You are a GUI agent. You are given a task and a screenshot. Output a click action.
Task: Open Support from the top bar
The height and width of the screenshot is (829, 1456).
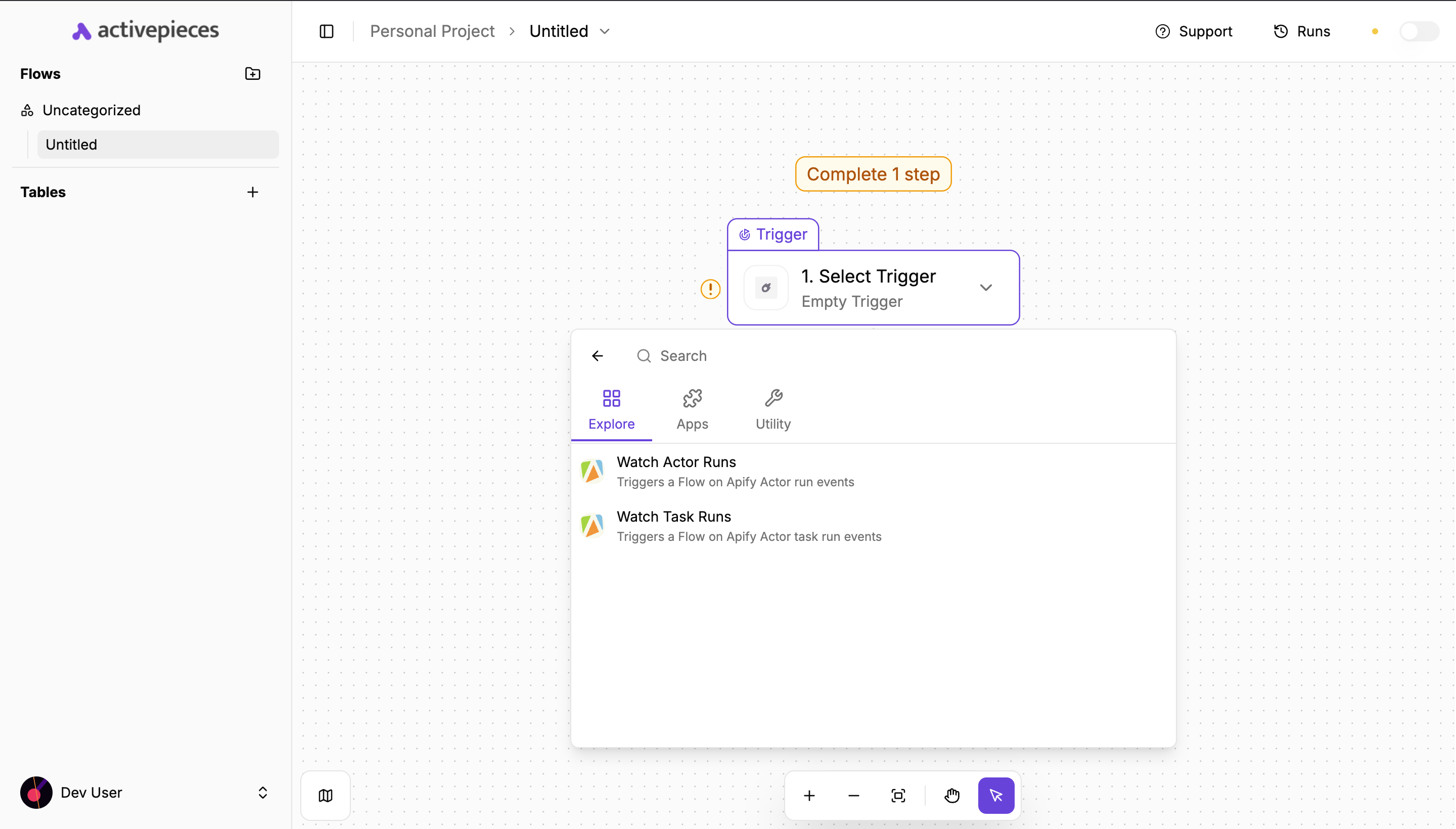pos(1194,31)
